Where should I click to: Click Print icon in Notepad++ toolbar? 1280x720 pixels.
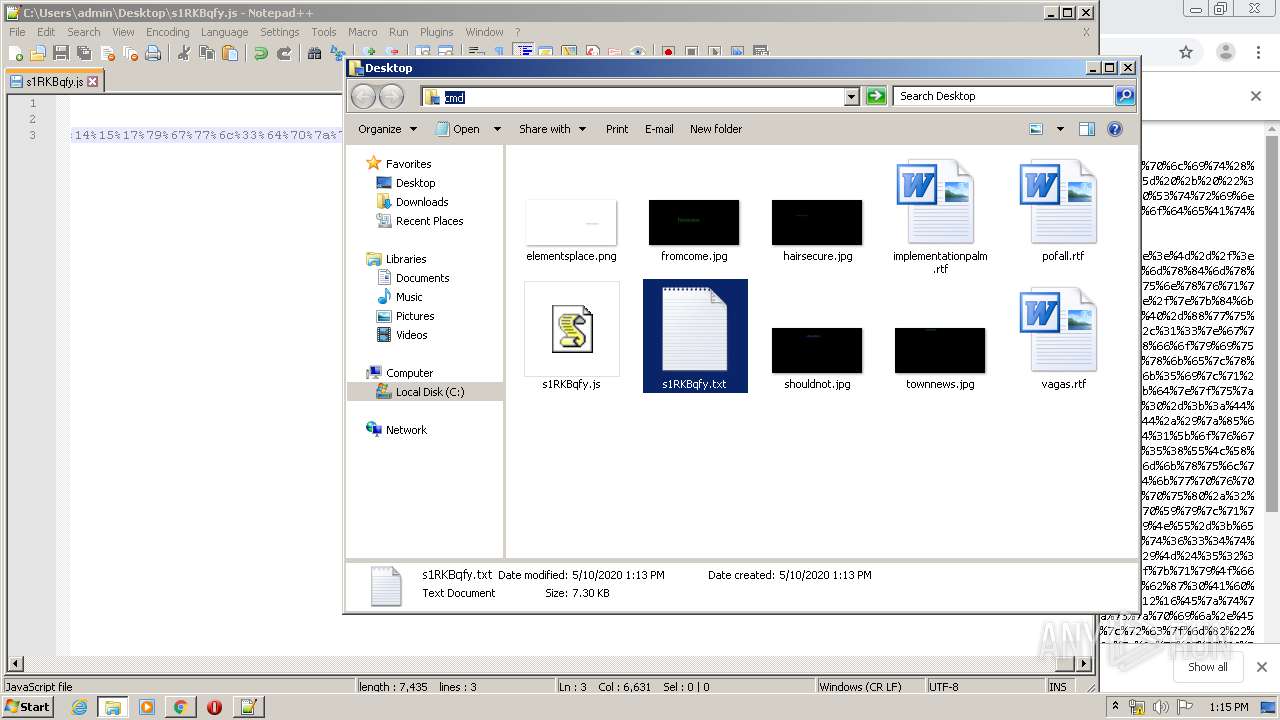click(x=153, y=53)
